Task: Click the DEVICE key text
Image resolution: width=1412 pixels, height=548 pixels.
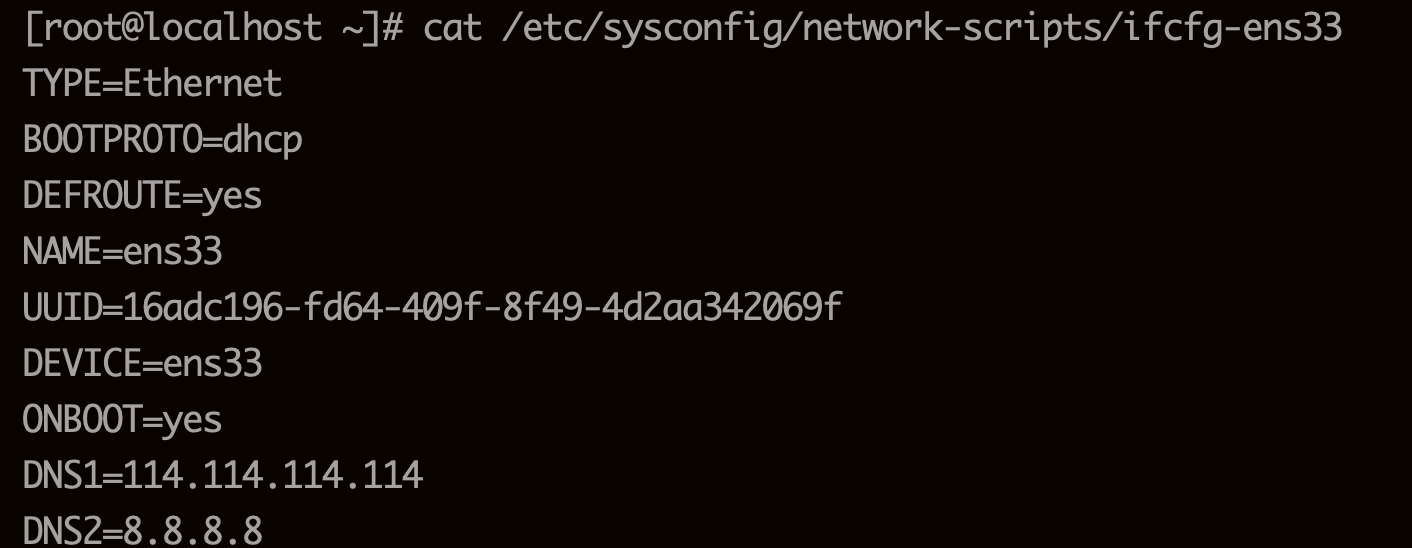Action: (x=82, y=363)
